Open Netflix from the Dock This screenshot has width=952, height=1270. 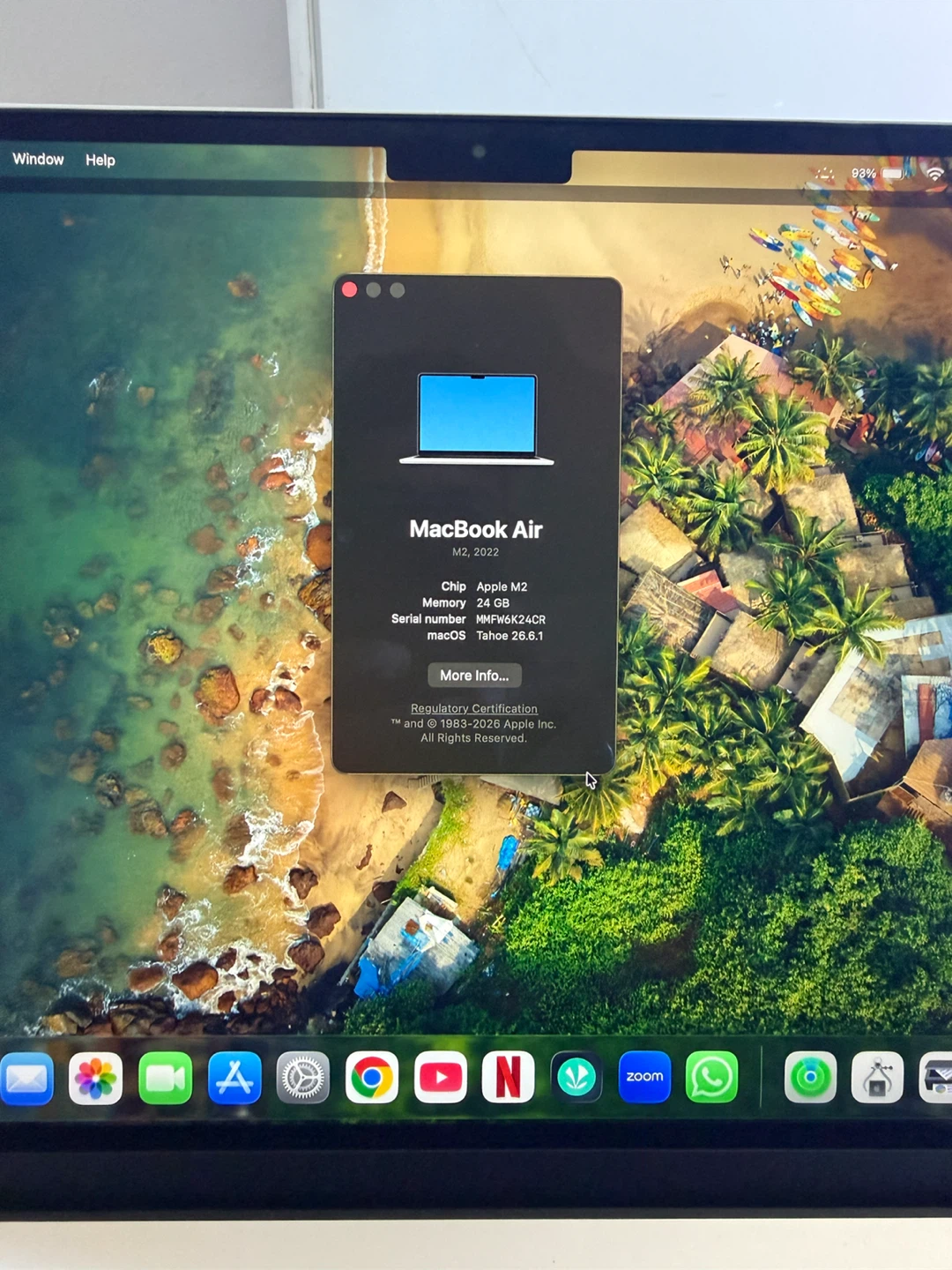(x=509, y=1077)
